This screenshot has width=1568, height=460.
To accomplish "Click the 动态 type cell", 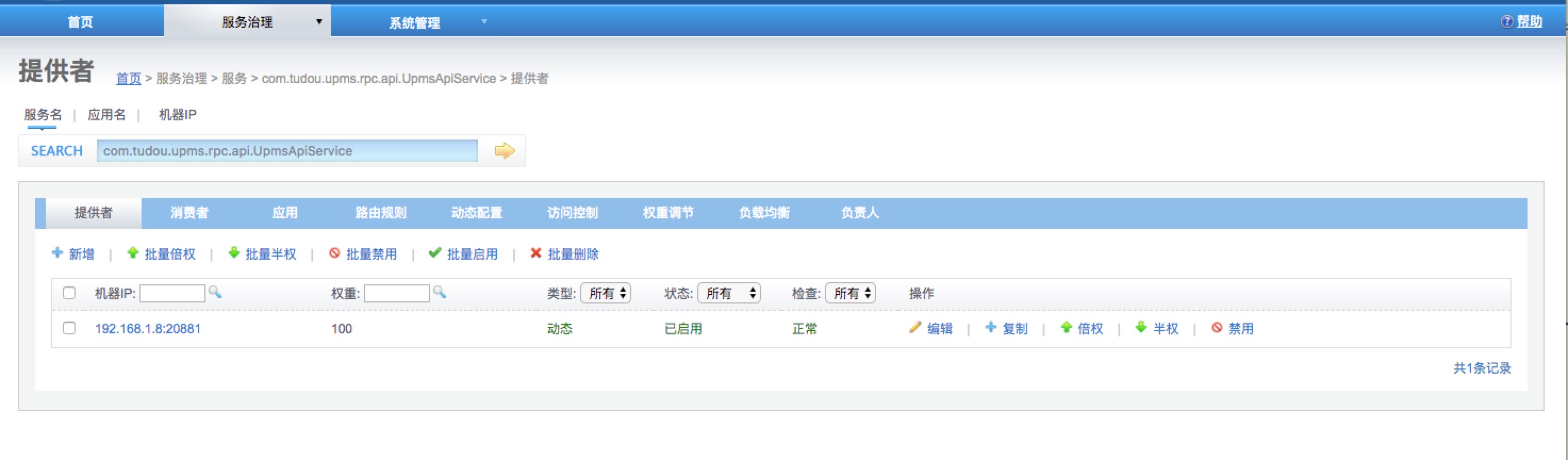I will click(x=560, y=328).
